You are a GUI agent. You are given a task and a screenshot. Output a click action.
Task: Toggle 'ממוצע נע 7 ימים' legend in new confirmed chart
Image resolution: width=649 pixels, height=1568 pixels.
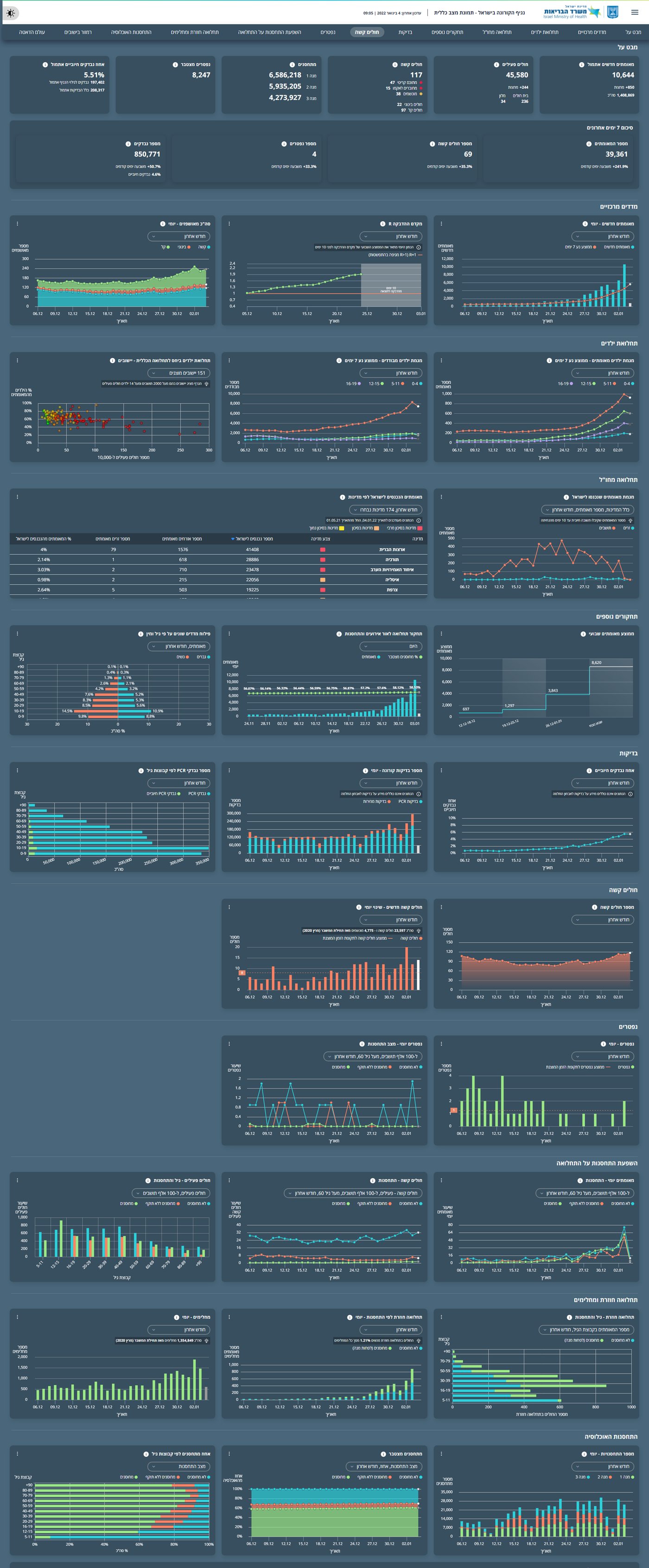point(580,247)
